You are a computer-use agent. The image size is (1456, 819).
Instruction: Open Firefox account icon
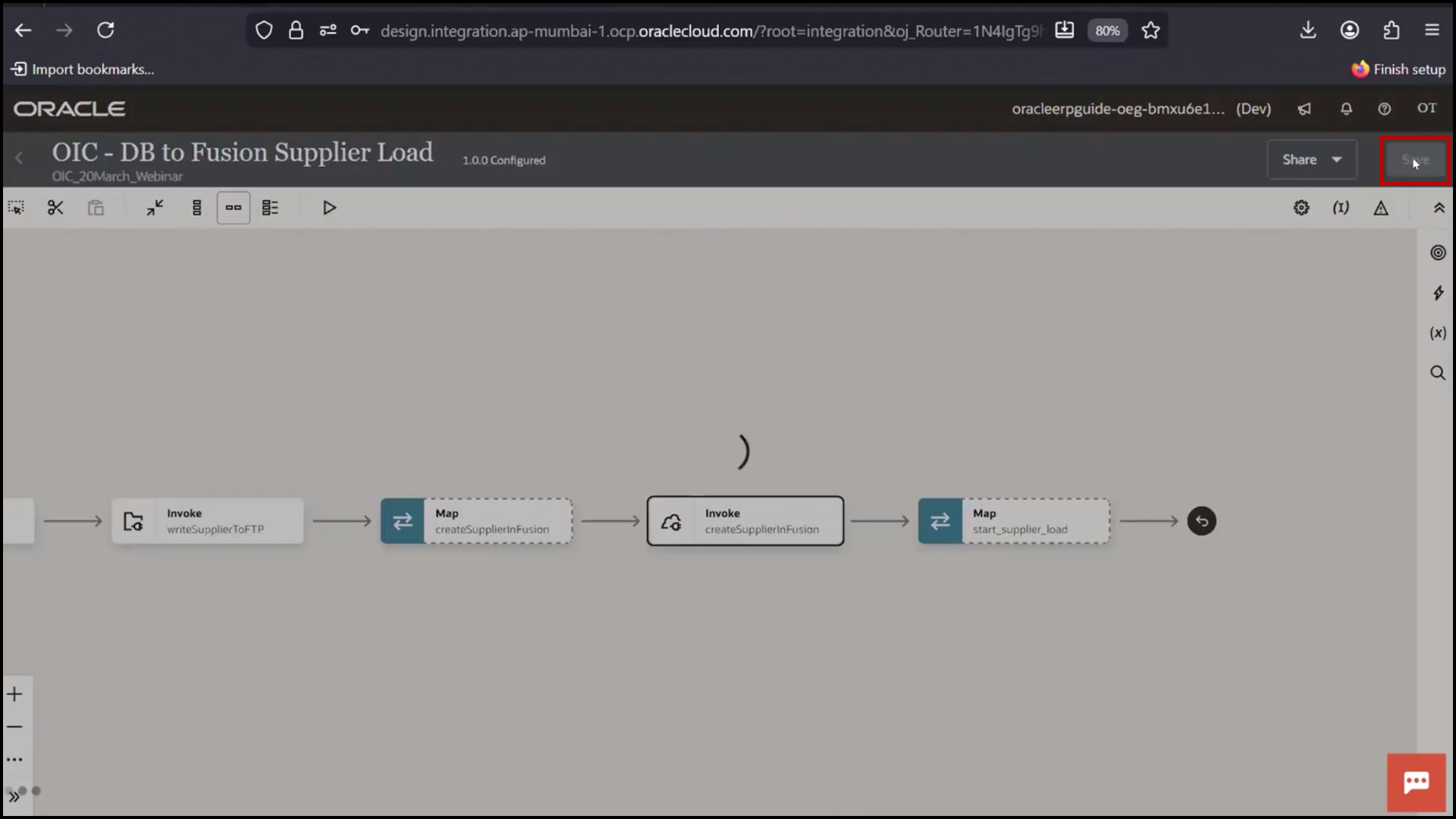(x=1350, y=30)
